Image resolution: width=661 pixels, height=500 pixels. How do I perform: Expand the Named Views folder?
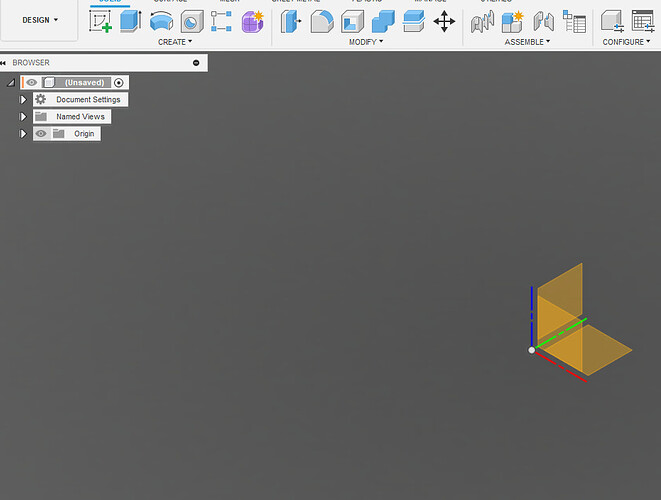coord(23,117)
